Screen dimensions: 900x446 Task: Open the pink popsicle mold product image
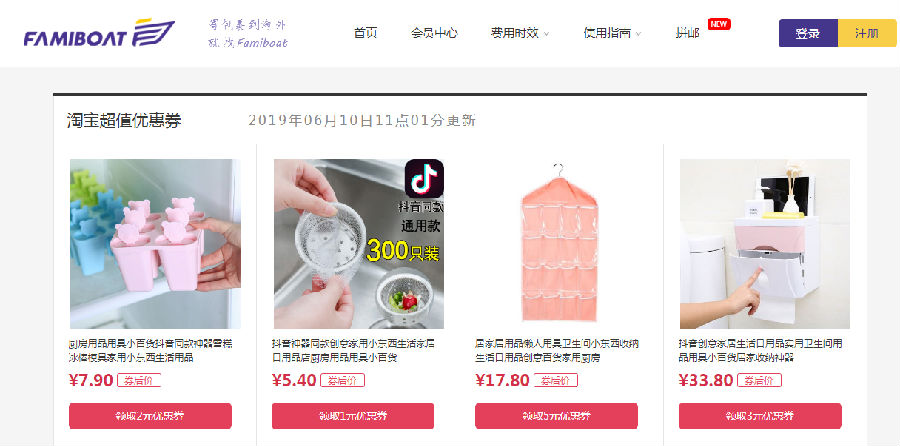coord(155,244)
